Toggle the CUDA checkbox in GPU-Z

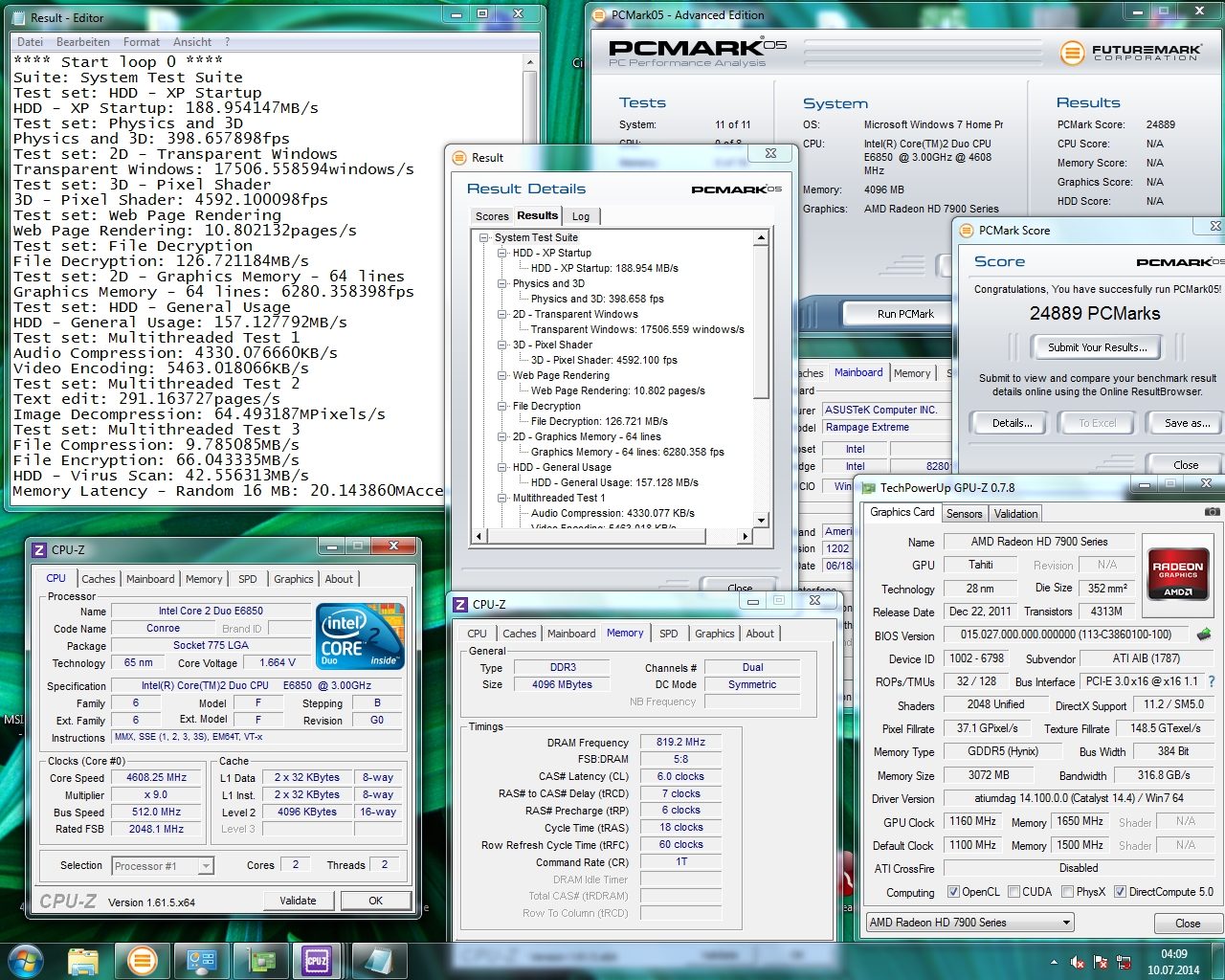(1013, 892)
